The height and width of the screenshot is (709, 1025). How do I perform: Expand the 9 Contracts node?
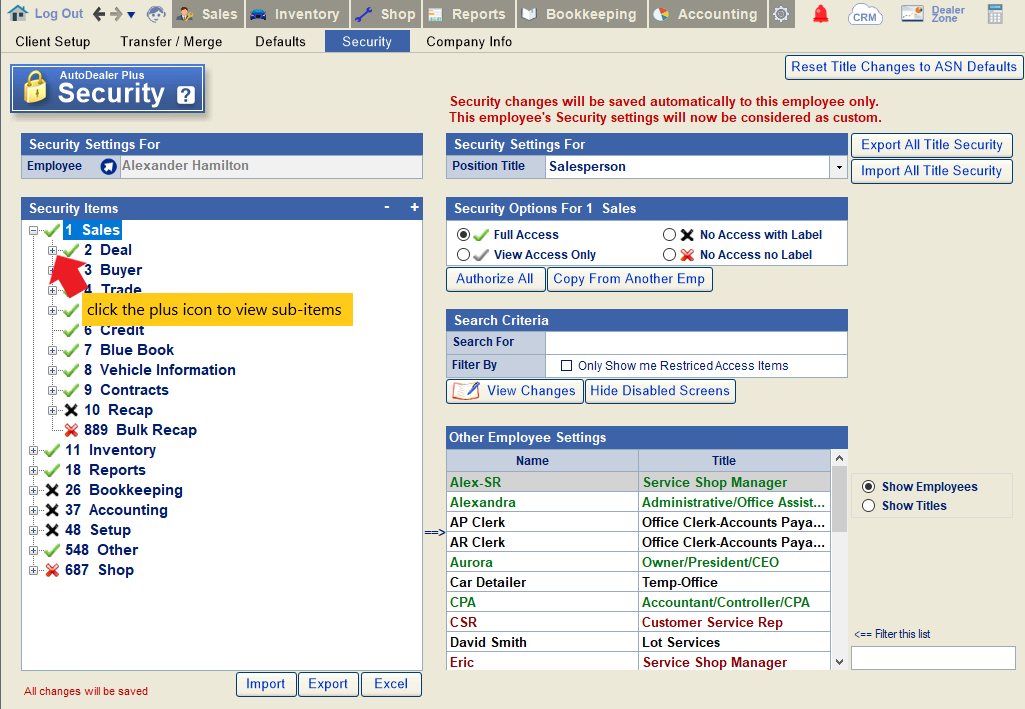click(x=52, y=390)
